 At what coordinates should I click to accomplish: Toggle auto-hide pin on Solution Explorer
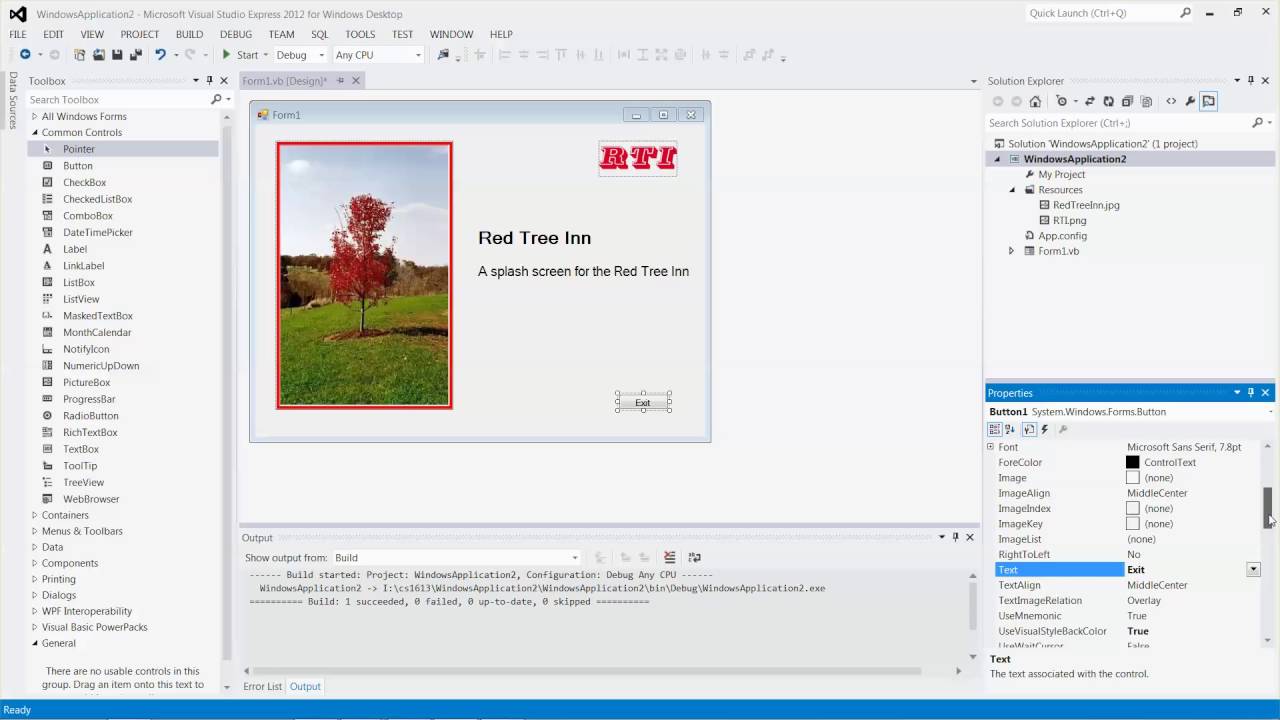(x=1251, y=80)
